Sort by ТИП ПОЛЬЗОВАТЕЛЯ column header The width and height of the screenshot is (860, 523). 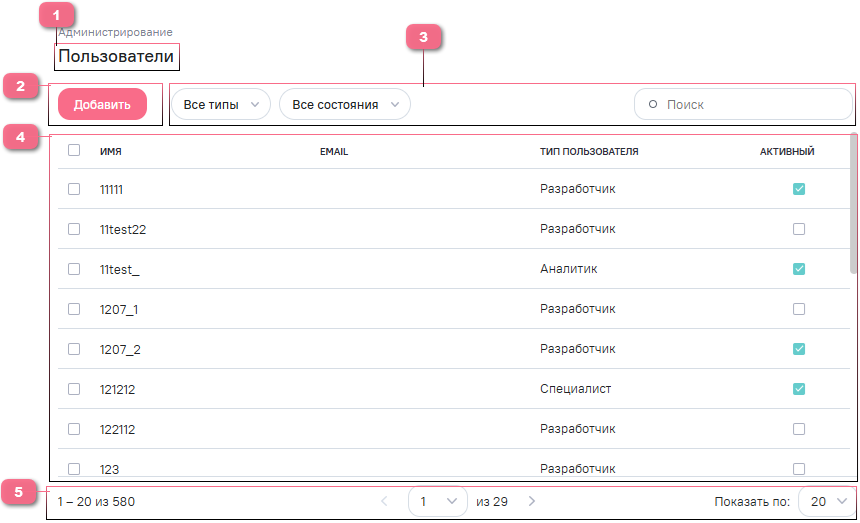pos(589,152)
